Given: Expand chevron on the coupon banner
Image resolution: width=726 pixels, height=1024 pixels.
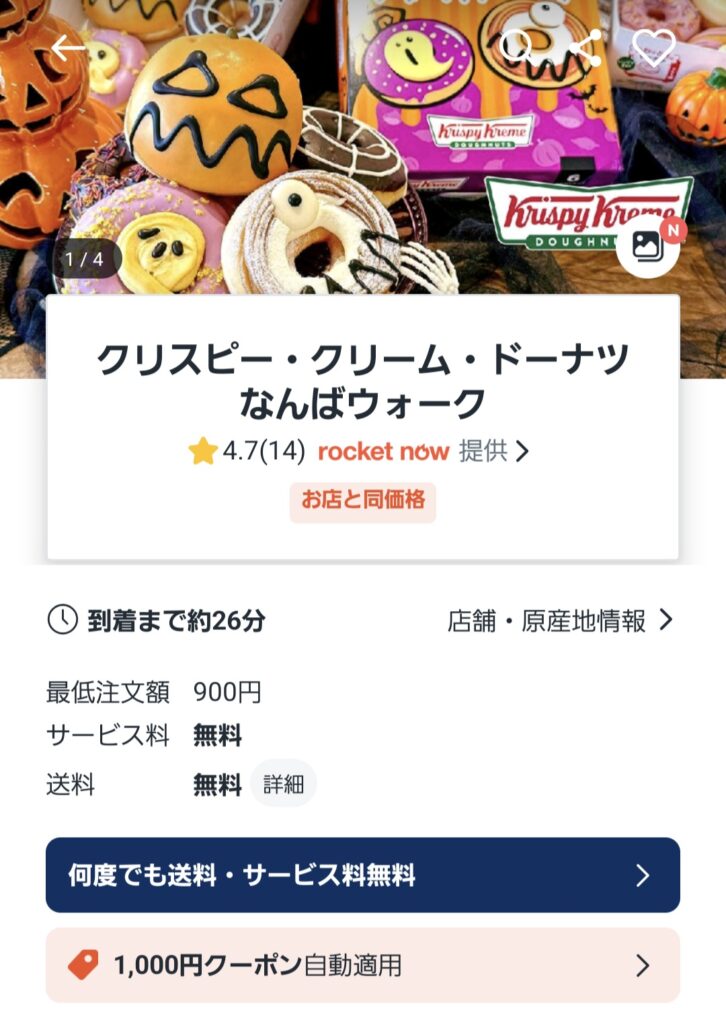Looking at the screenshot, I should [642, 965].
